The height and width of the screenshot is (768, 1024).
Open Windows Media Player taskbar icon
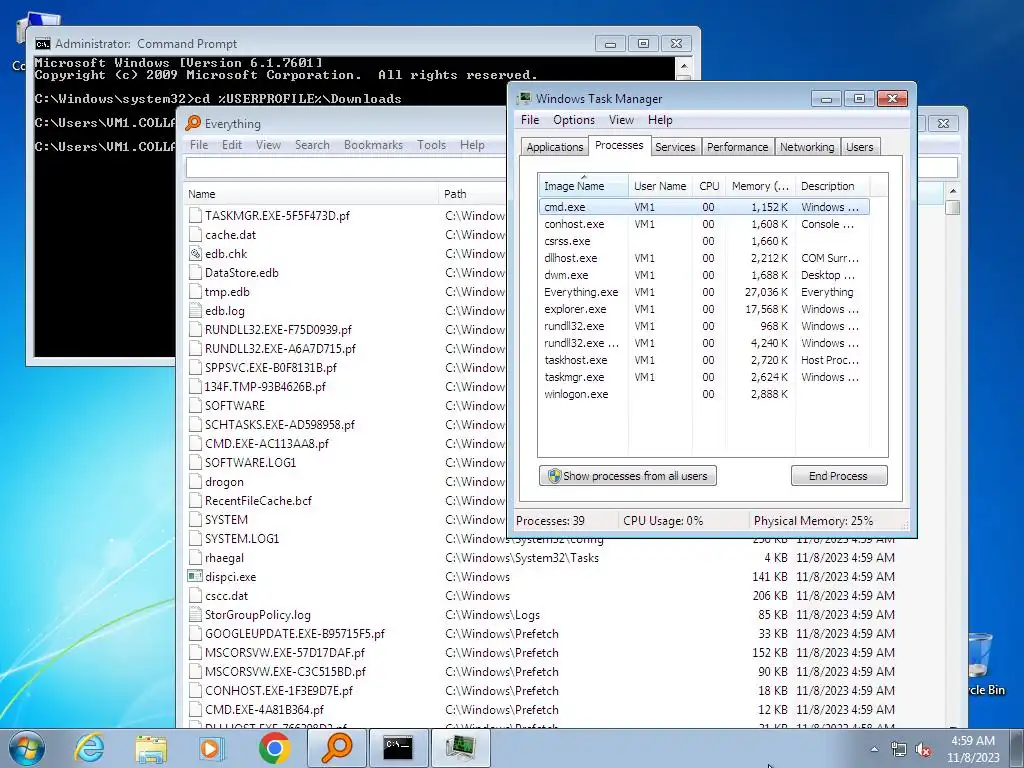212,748
